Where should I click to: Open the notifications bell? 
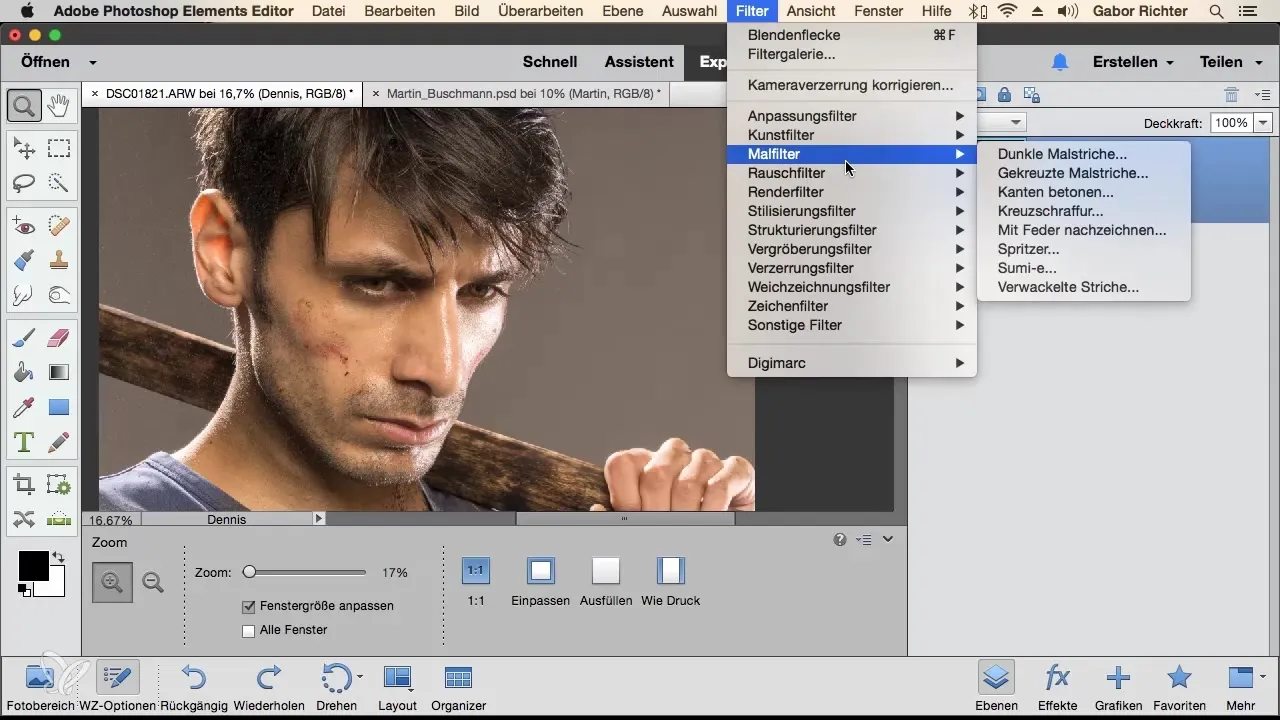tap(1060, 62)
